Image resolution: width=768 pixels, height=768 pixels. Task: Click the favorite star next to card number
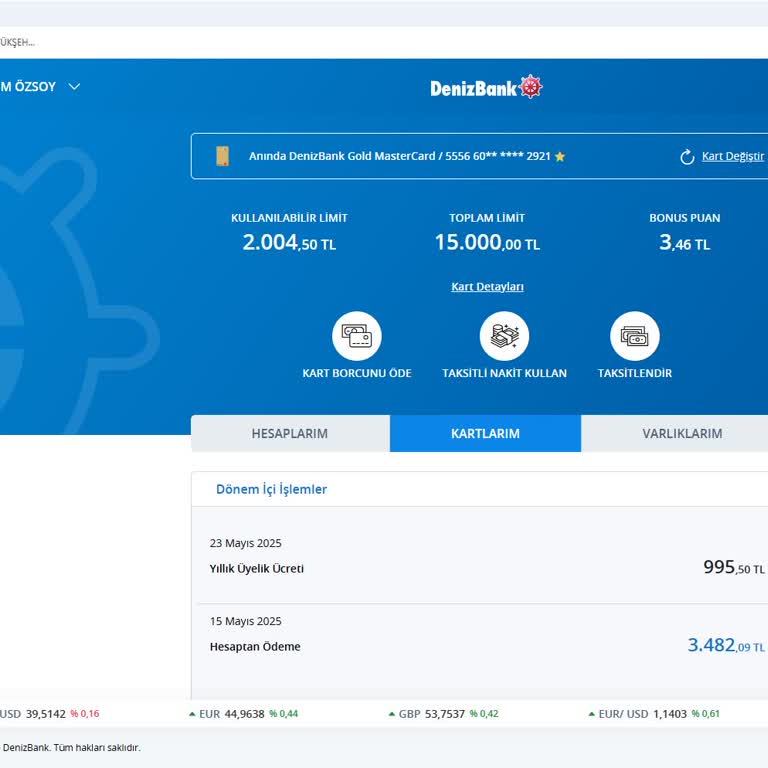point(560,156)
